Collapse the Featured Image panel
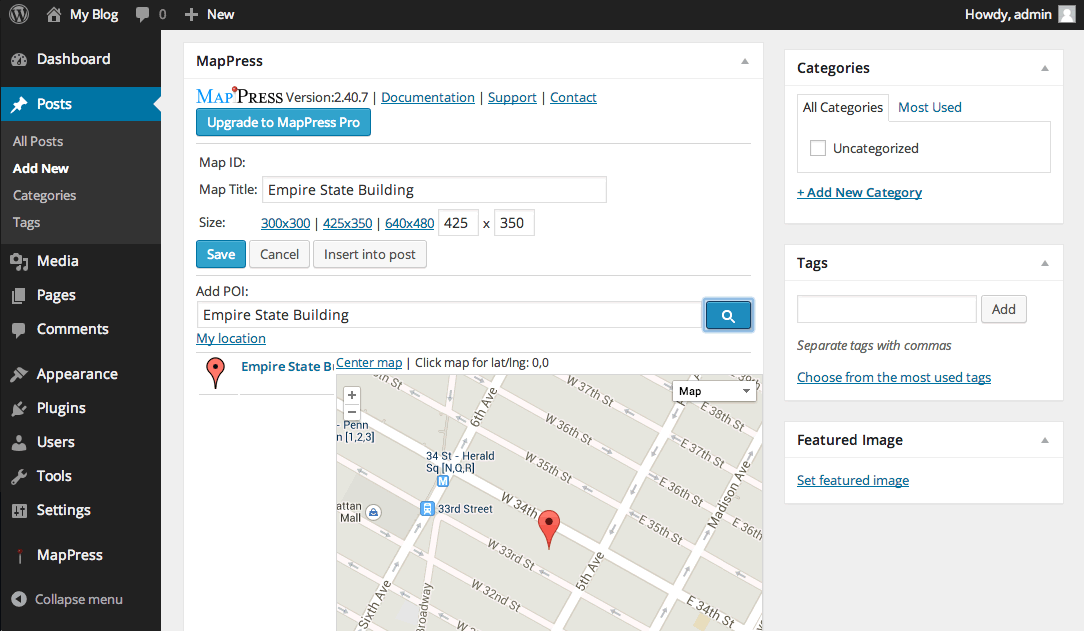This screenshot has height=631, width=1084. (x=1045, y=440)
